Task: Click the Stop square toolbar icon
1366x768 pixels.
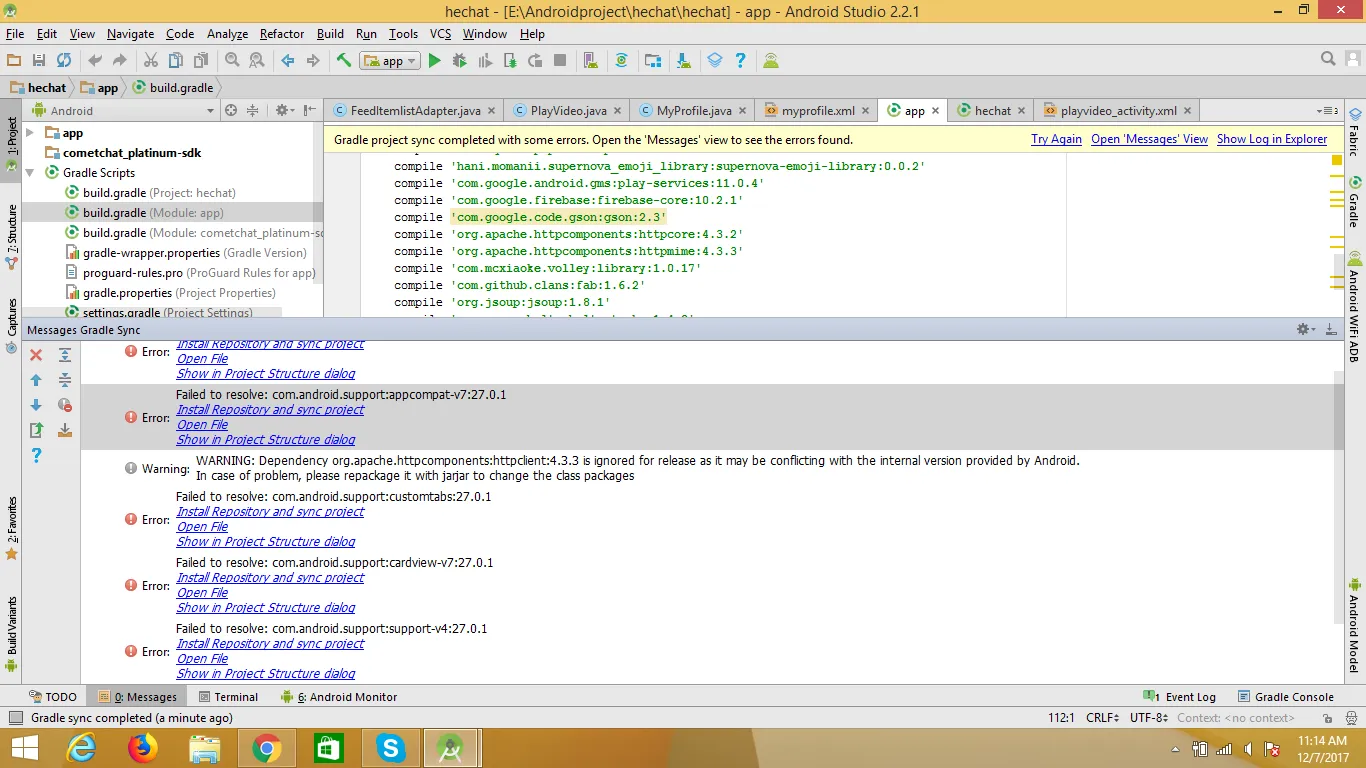Action: coord(560,61)
